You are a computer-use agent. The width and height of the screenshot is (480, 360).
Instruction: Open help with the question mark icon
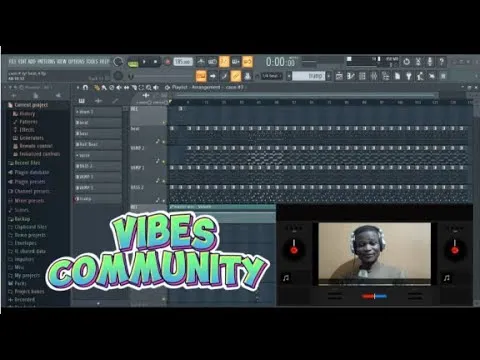pyautogui.click(x=442, y=62)
